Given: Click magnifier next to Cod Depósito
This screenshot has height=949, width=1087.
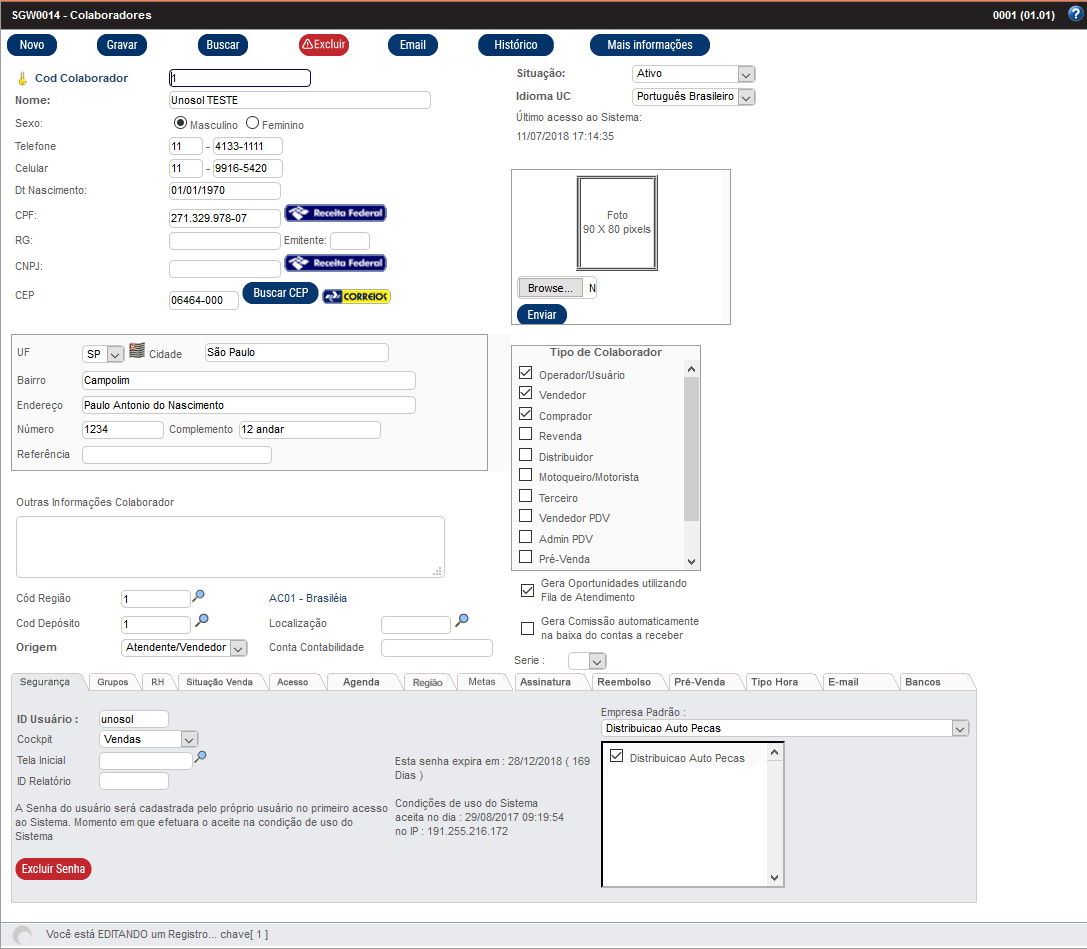Looking at the screenshot, I should click(201, 621).
